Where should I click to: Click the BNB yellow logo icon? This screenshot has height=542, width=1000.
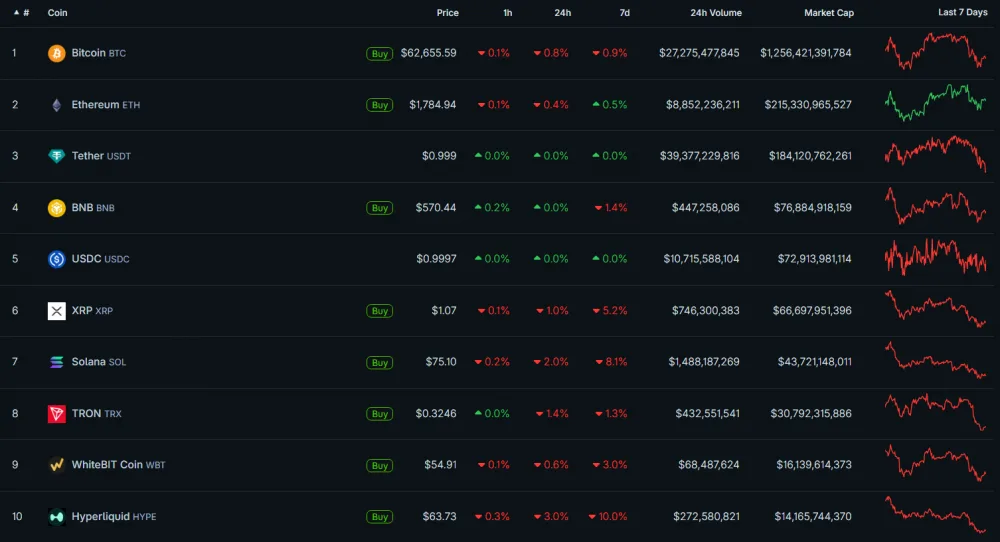coord(56,208)
